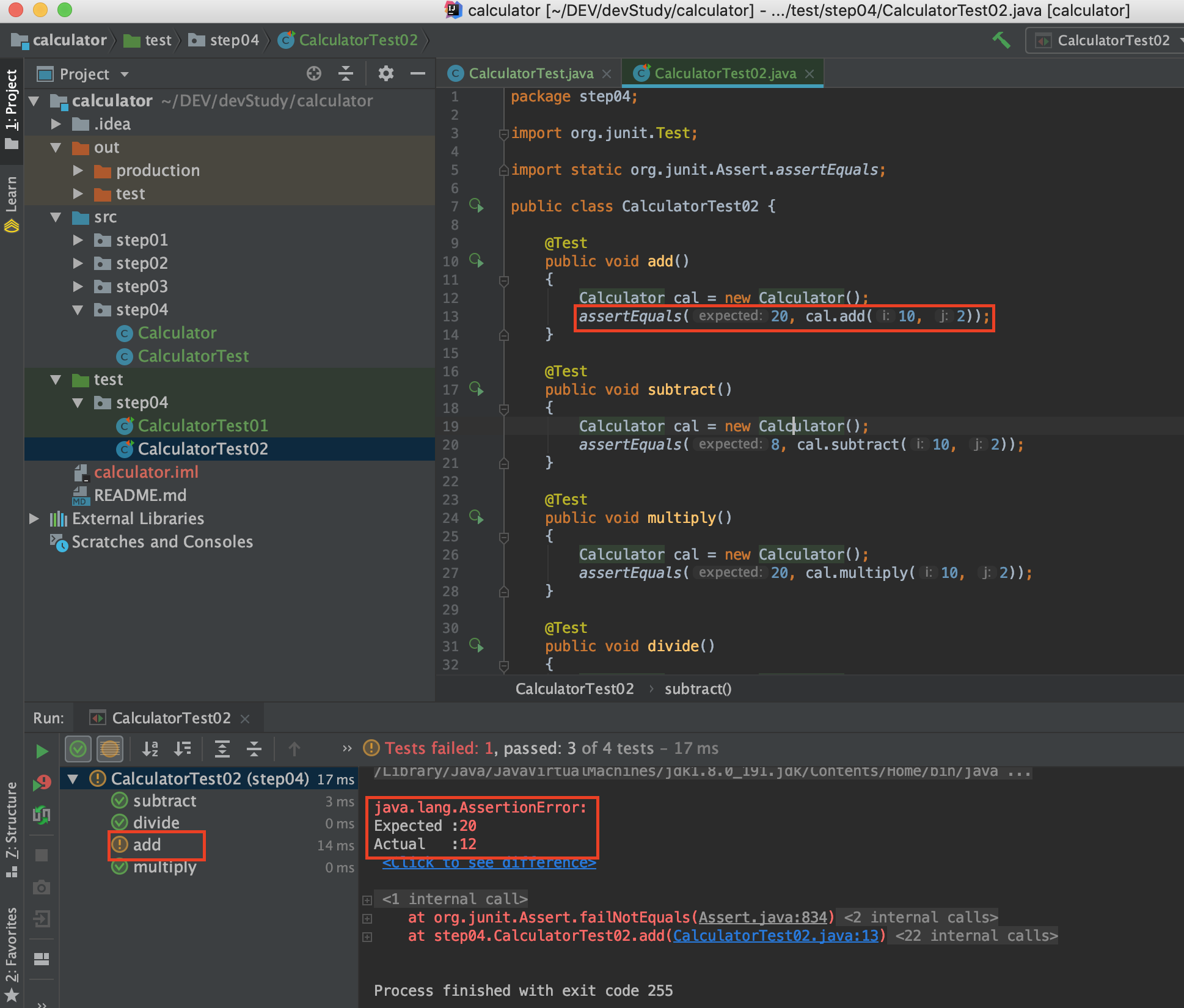Click run gutter icon beside add() method

pyautogui.click(x=477, y=261)
